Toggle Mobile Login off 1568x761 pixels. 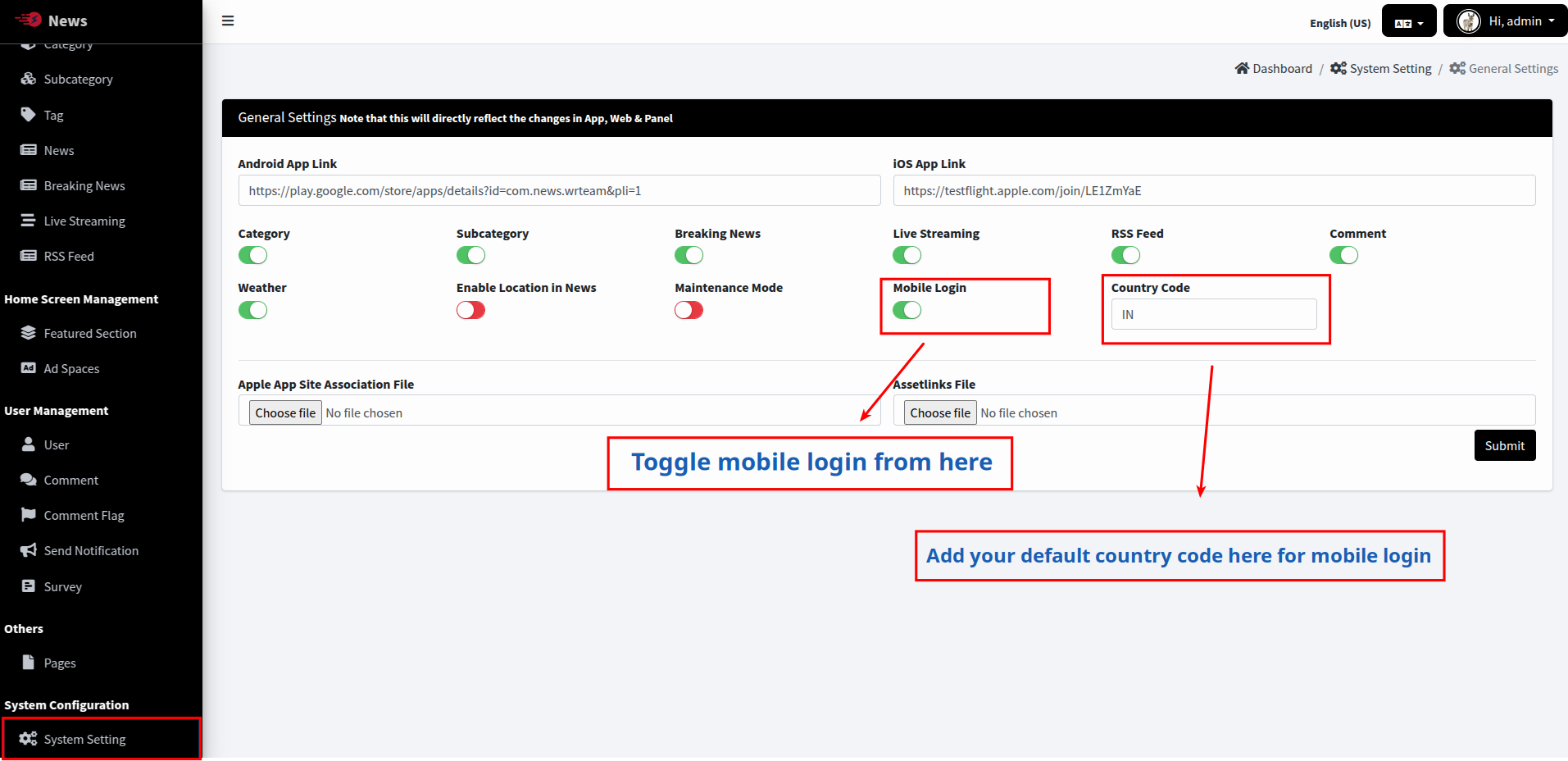907,310
